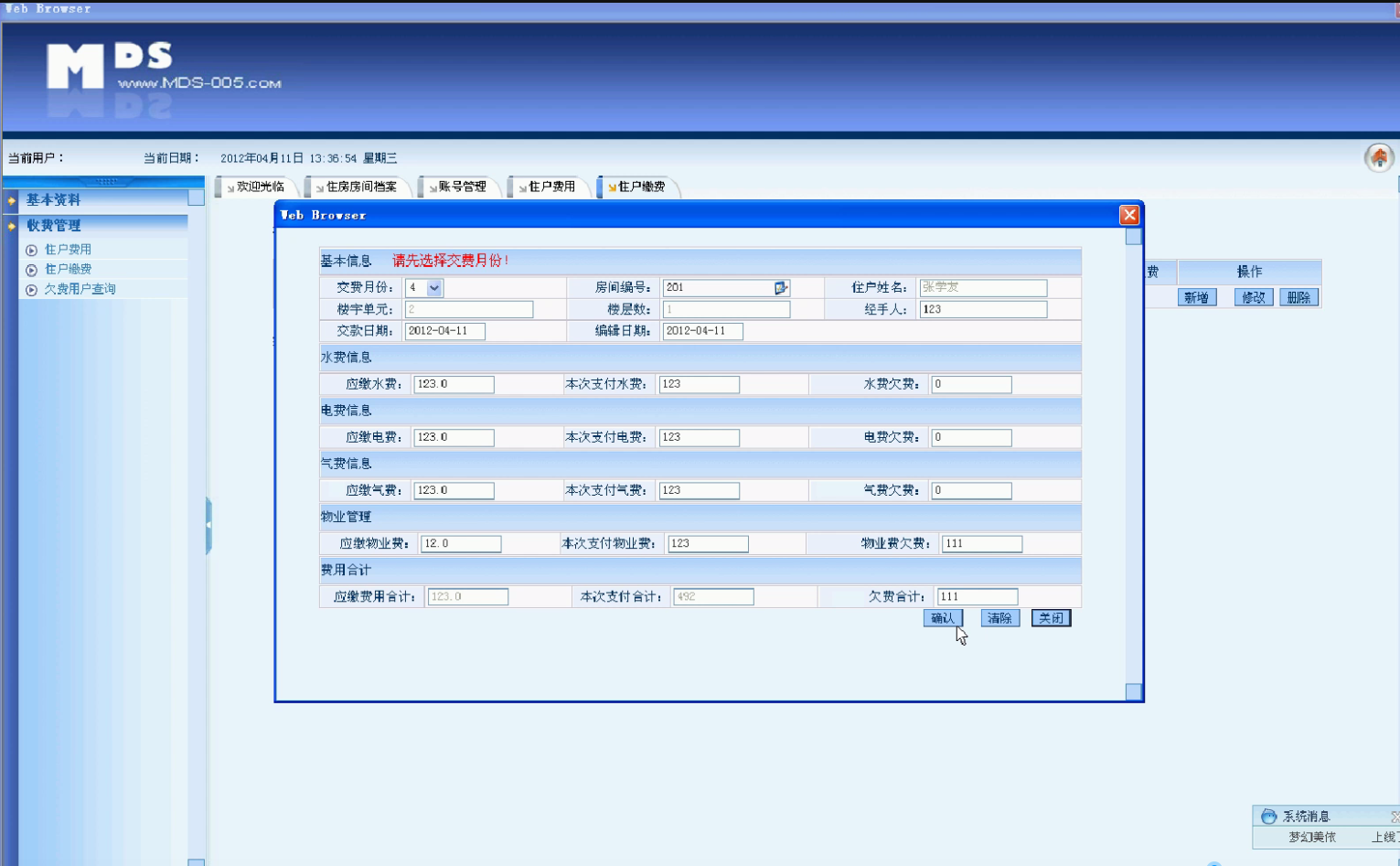Click the red 请先选择交费月份 warning text

tap(451, 261)
